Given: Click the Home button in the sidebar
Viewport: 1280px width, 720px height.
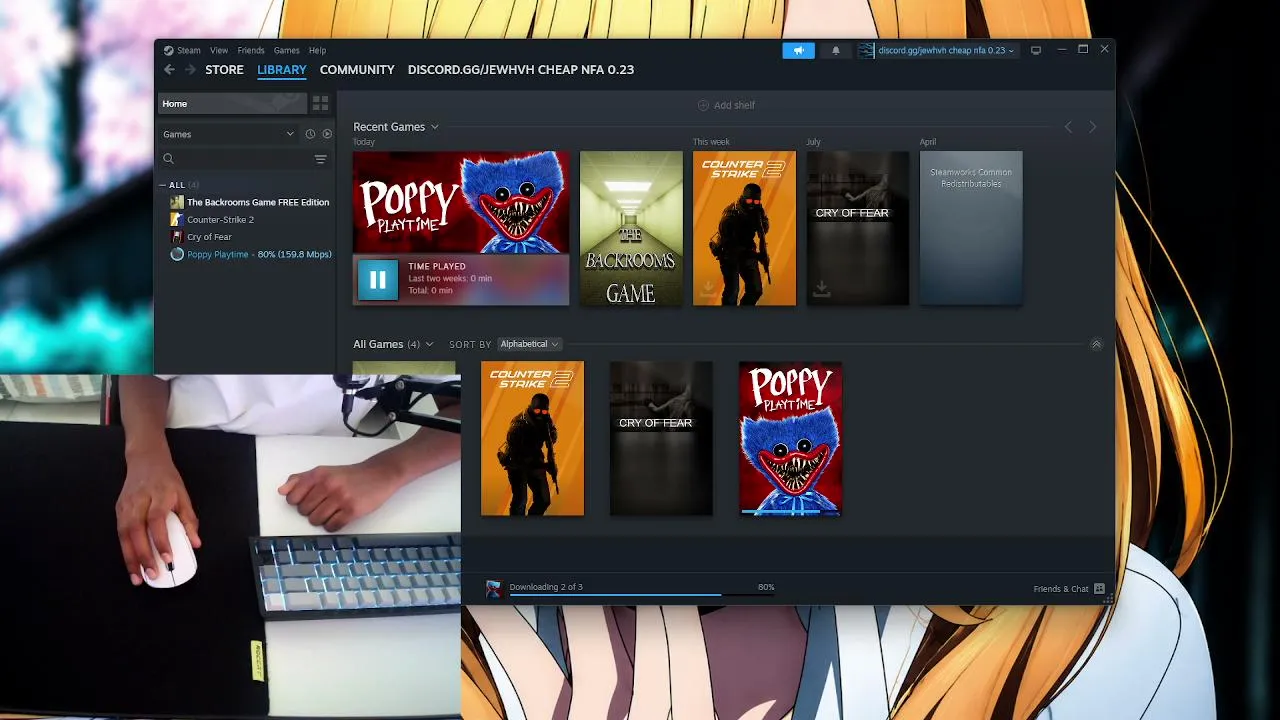Looking at the screenshot, I should [232, 103].
